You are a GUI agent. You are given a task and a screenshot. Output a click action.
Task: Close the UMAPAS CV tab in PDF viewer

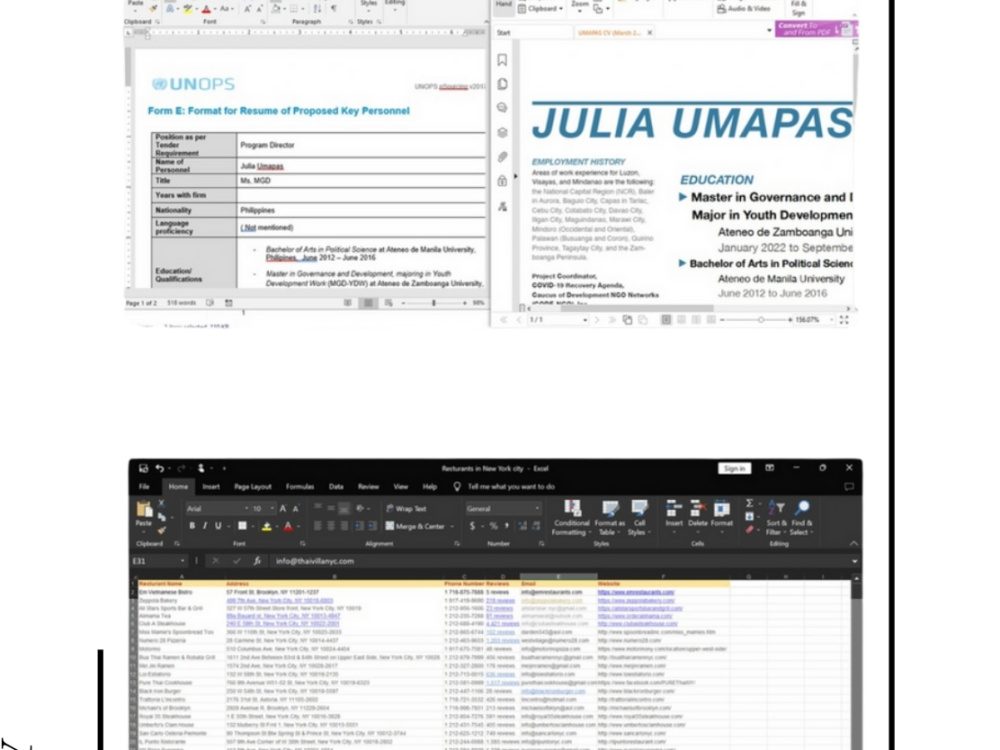pyautogui.click(x=650, y=33)
